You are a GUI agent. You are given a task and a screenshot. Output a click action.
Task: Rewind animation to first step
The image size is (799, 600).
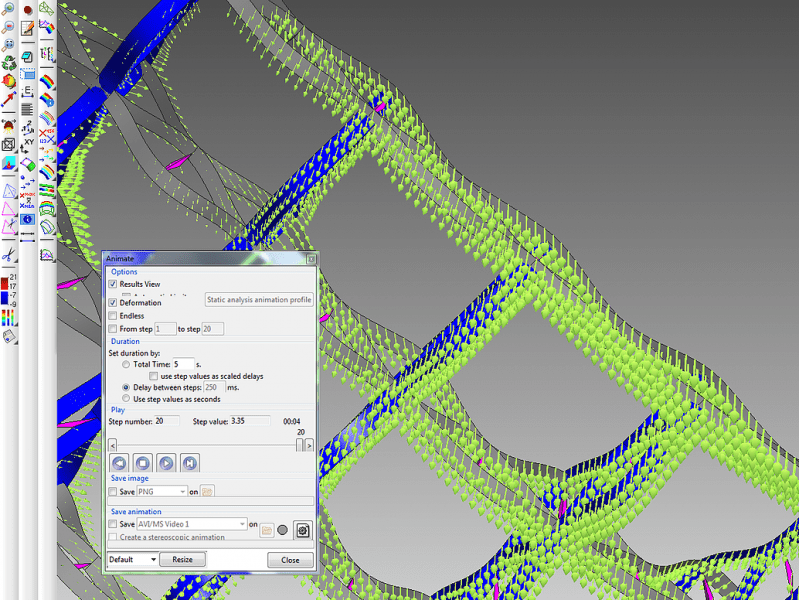click(120, 463)
